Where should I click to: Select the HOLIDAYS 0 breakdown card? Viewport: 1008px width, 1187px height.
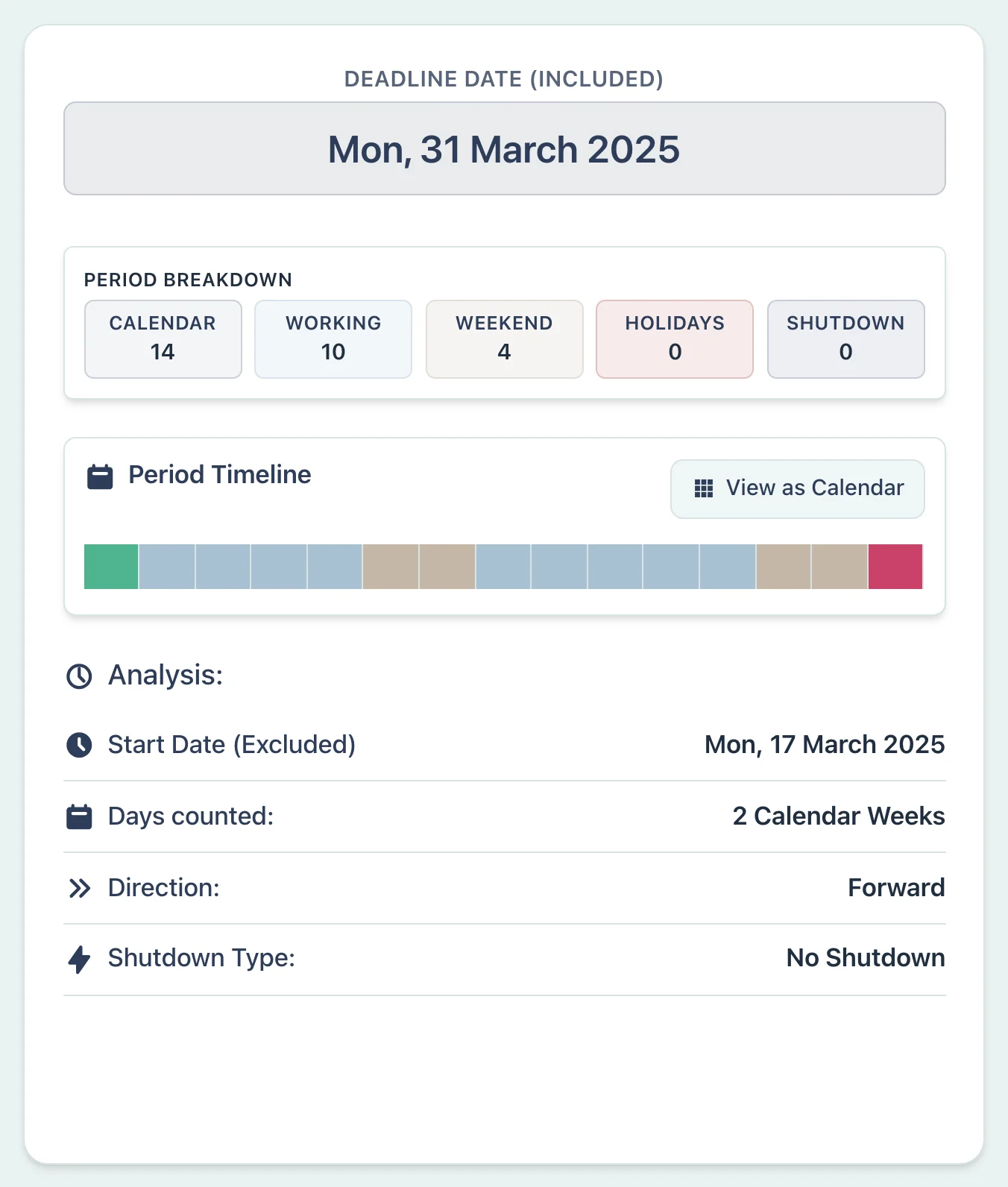pos(674,339)
